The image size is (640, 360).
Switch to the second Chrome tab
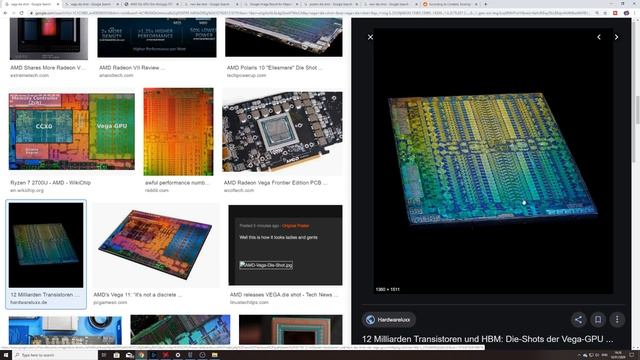(x=91, y=4)
